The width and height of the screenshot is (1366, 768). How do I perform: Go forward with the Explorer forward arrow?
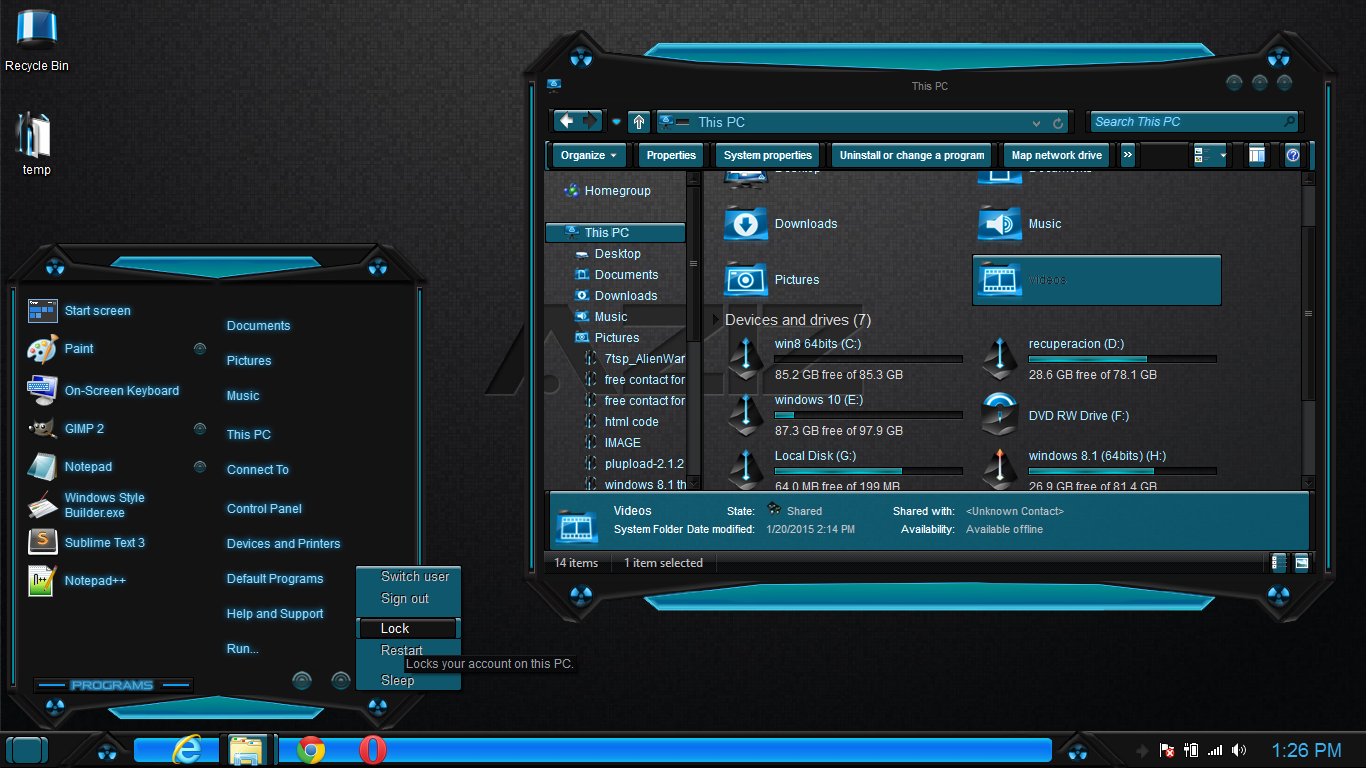[x=590, y=121]
